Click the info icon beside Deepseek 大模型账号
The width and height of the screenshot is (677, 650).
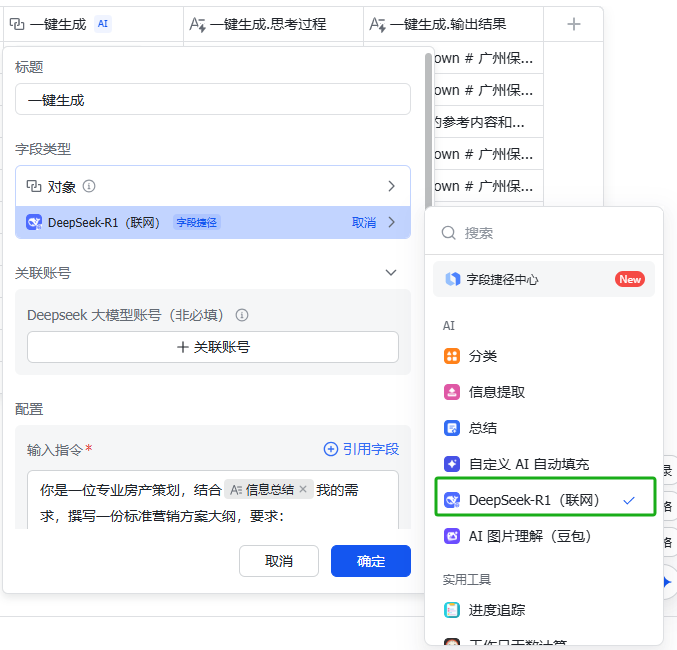pyautogui.click(x=242, y=315)
